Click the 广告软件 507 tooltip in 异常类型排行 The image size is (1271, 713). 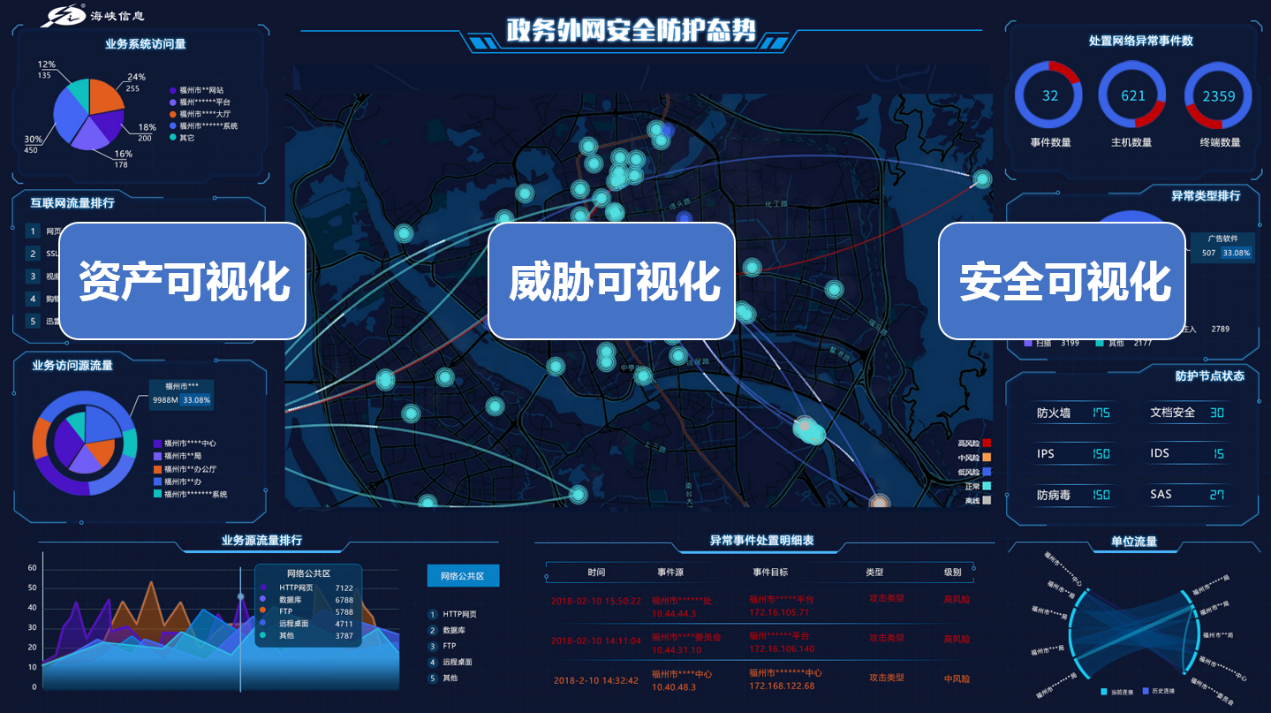[1222, 246]
